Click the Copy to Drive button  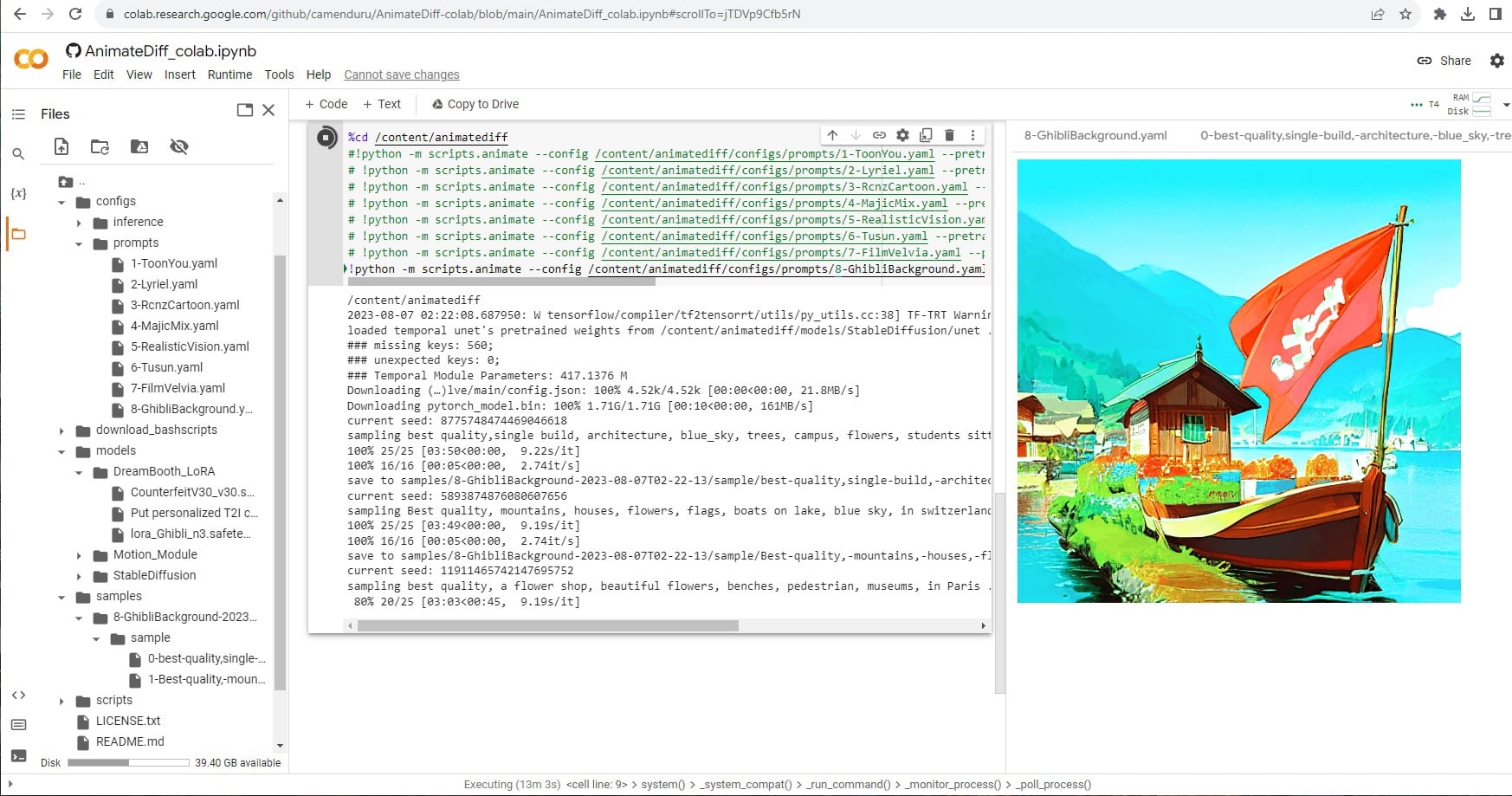pyautogui.click(x=475, y=104)
